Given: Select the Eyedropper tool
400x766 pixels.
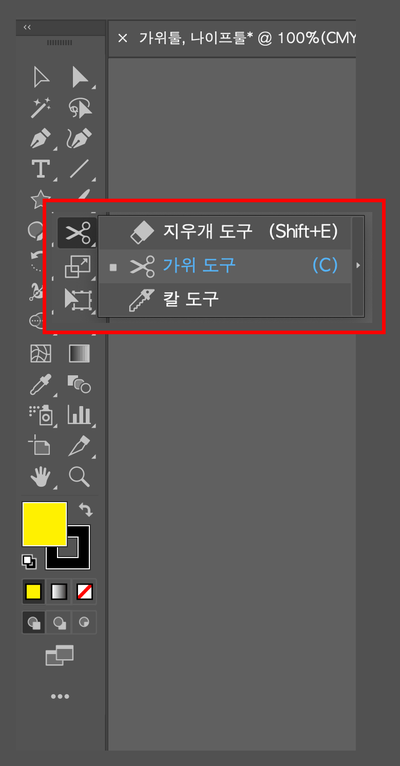Looking at the screenshot, I should 41,384.
